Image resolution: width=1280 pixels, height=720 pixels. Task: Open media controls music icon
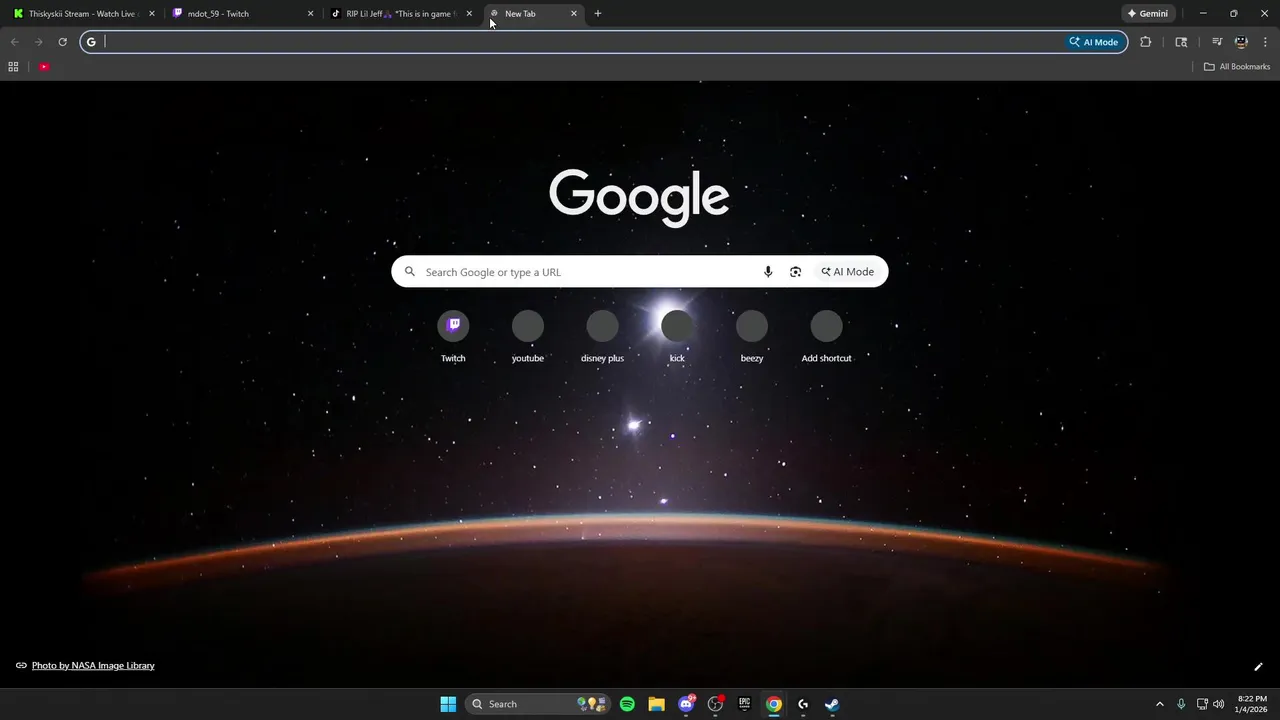click(x=1217, y=42)
